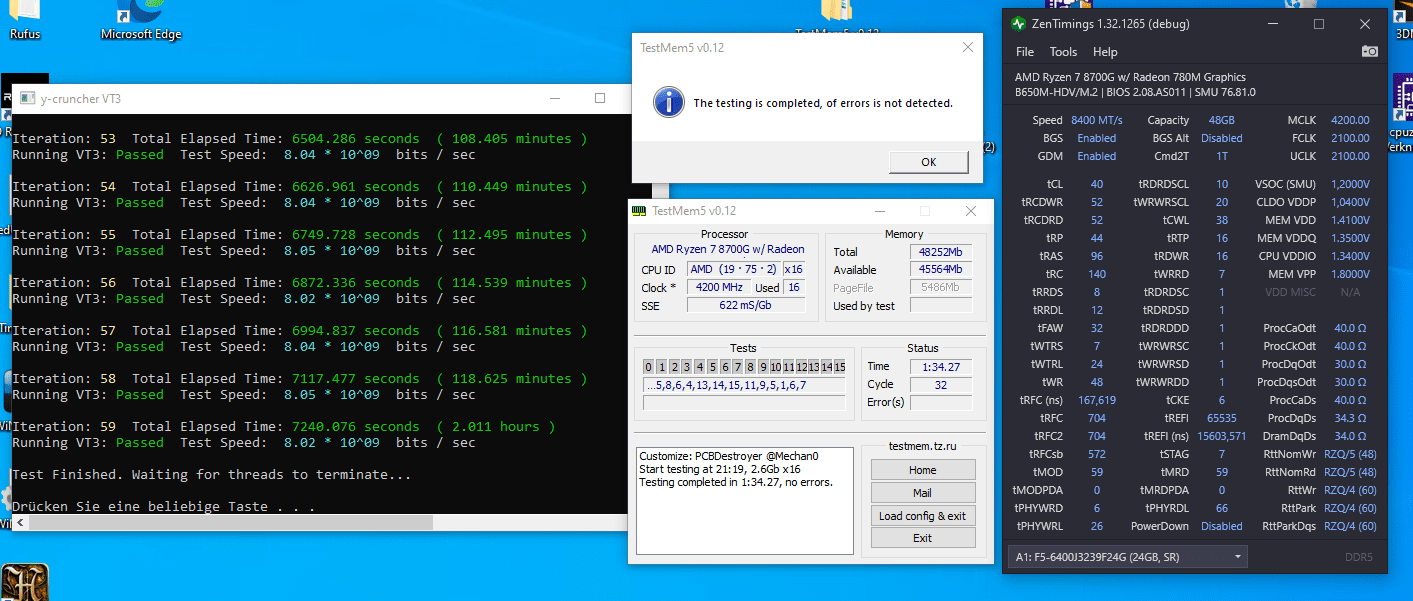This screenshot has height=601, width=1413.
Task: Select the Rufus desktop shortcut
Action: click(25, 20)
